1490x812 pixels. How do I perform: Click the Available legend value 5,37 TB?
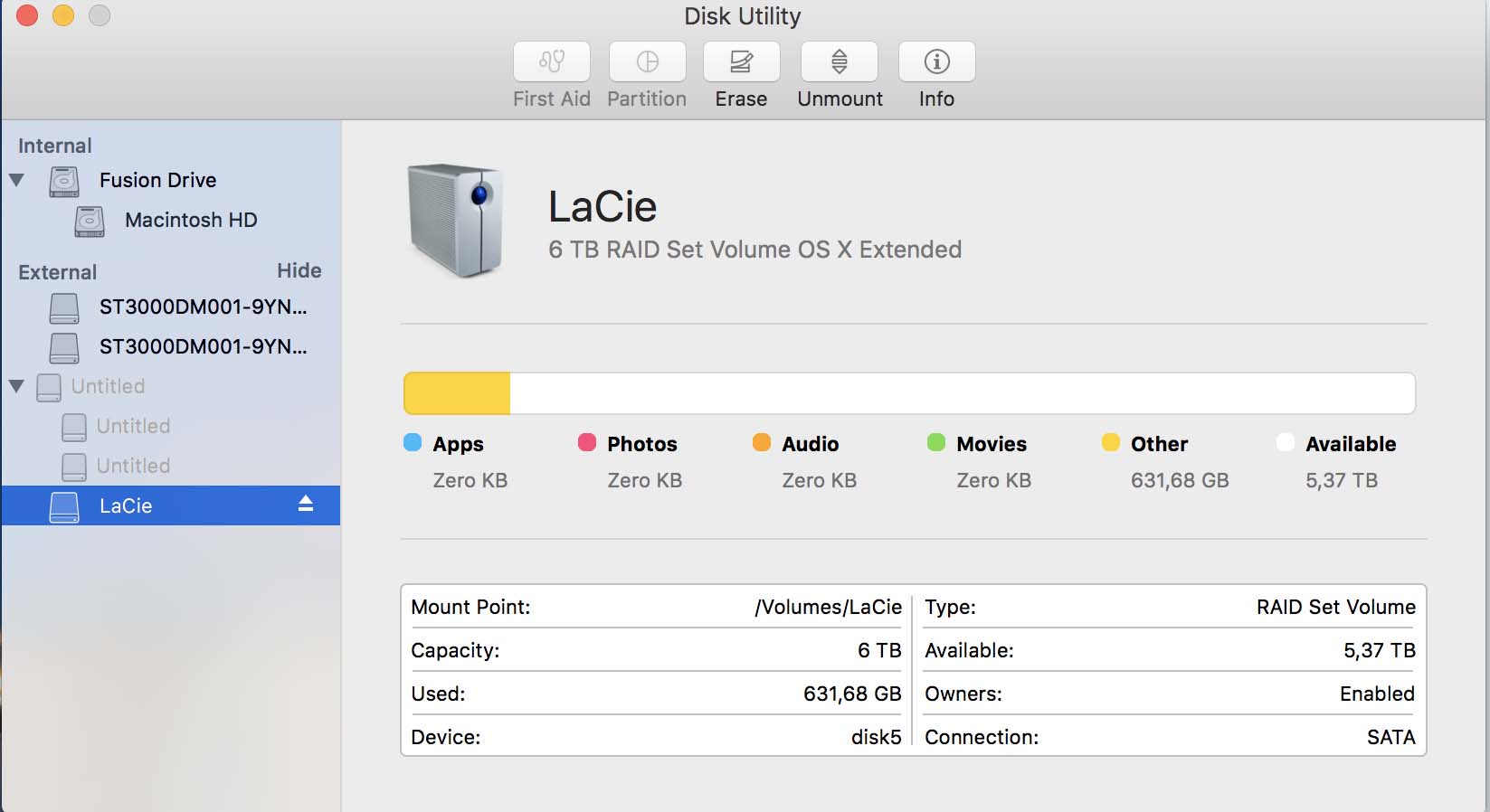[x=1342, y=480]
